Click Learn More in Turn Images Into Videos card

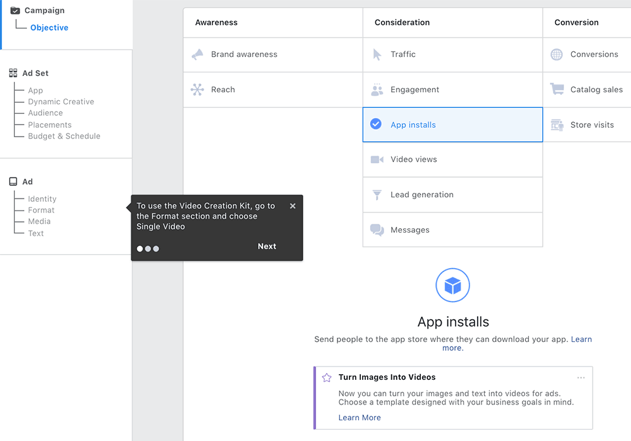click(x=359, y=418)
